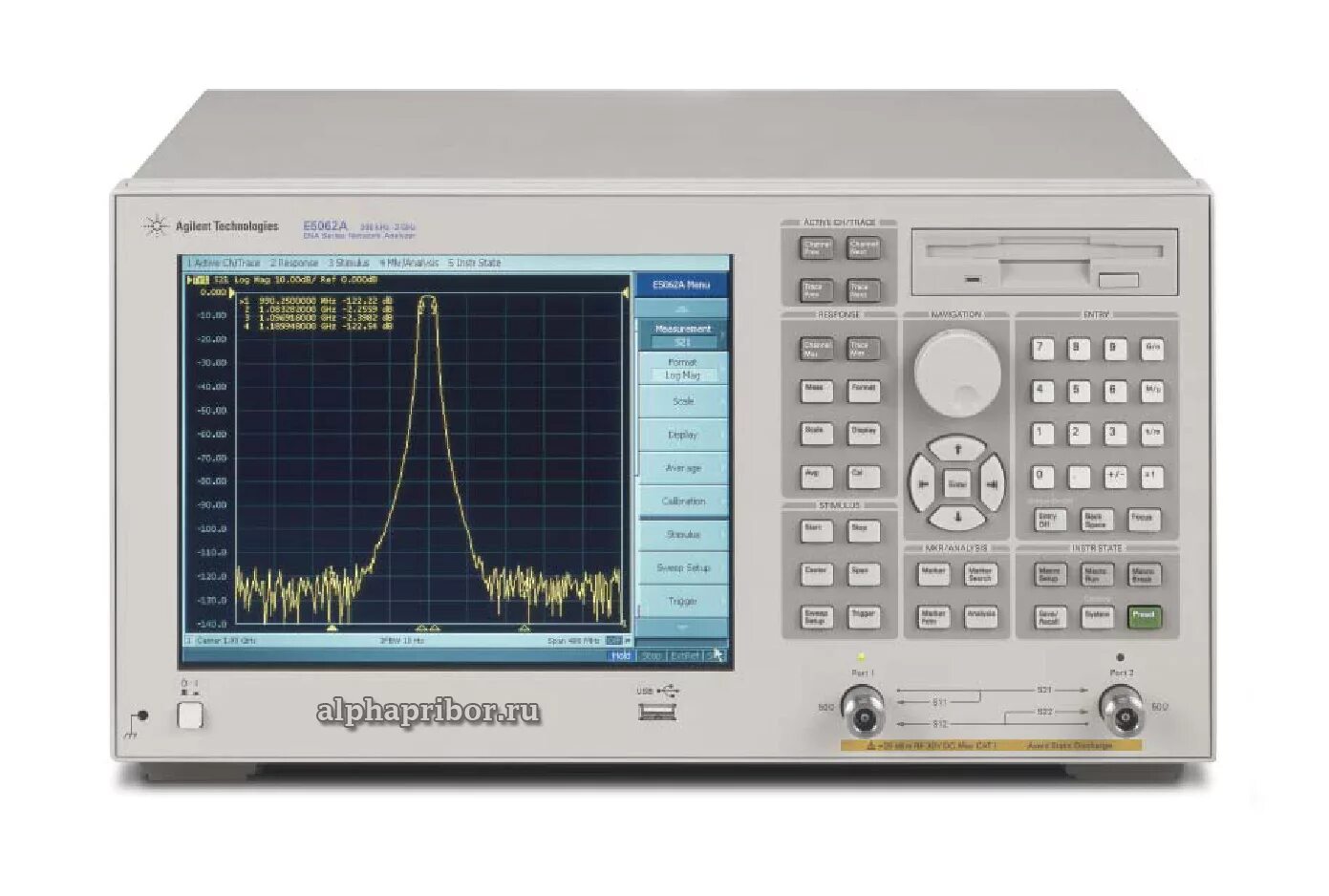Tap the Trigger hardware key
Screen dimensions: 1329x896
click(x=864, y=617)
